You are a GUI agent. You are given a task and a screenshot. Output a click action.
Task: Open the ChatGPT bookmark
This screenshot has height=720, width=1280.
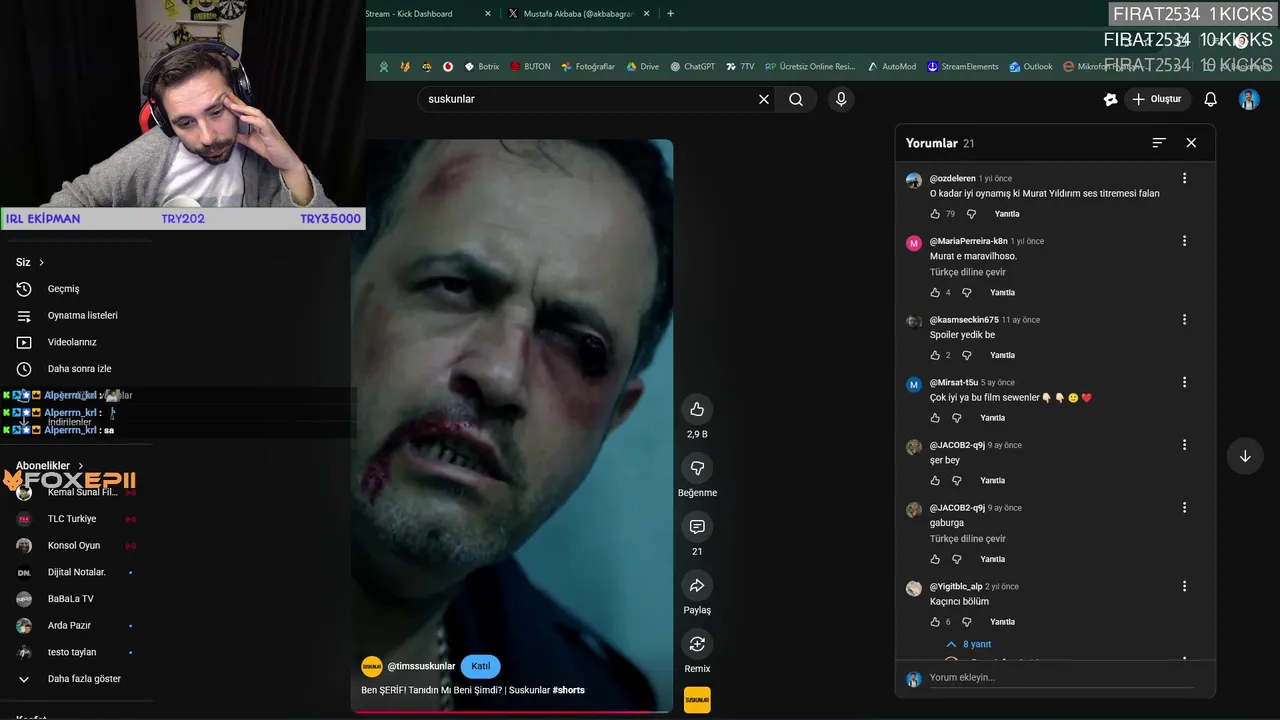(692, 67)
